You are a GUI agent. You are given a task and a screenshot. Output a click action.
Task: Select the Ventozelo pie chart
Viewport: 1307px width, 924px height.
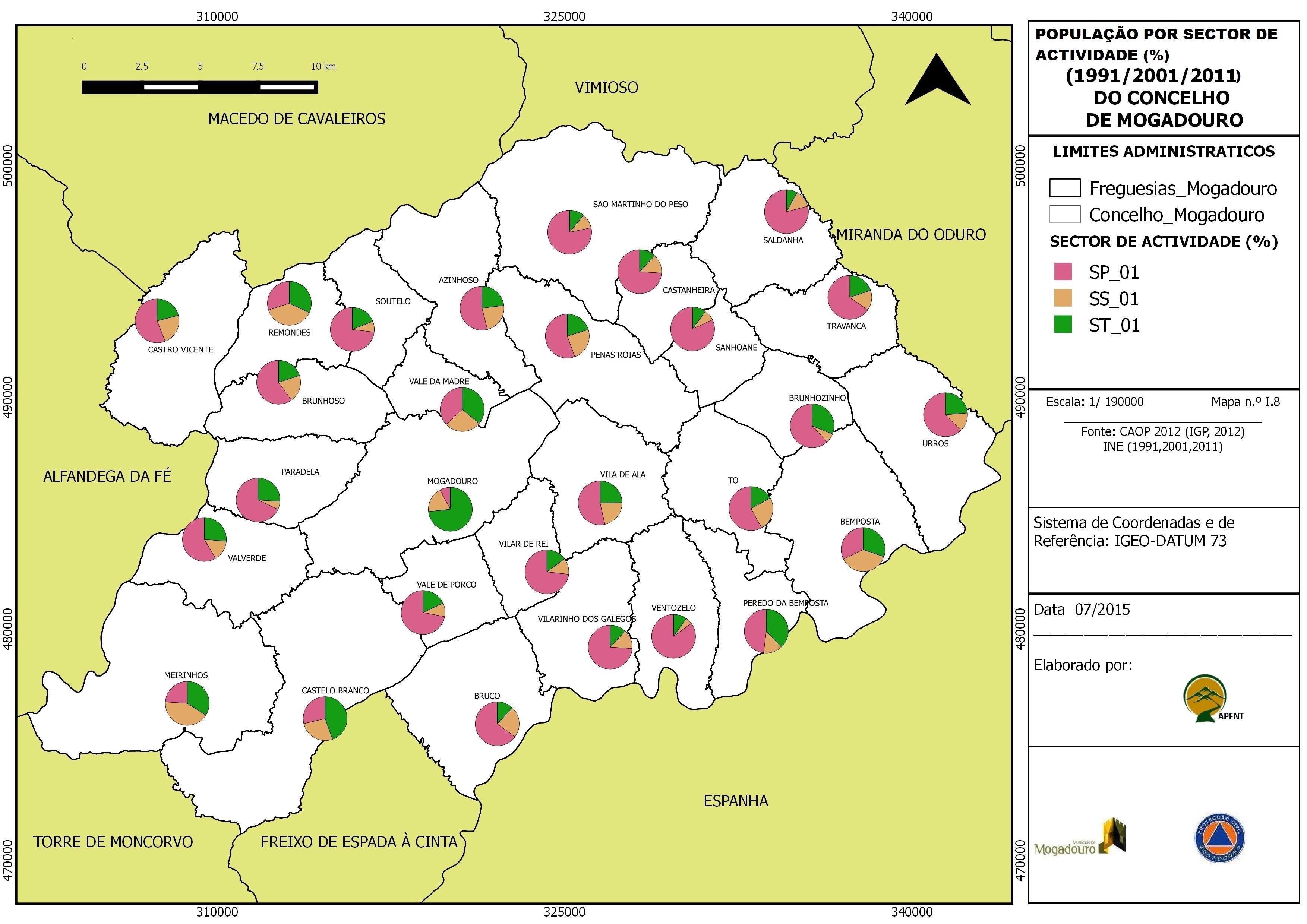point(673,636)
